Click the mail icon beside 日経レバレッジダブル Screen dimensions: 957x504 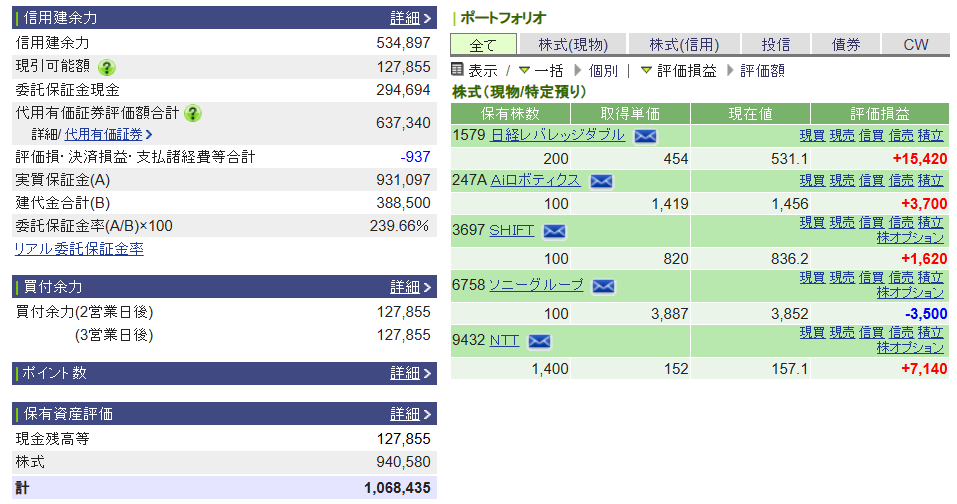[x=645, y=136]
